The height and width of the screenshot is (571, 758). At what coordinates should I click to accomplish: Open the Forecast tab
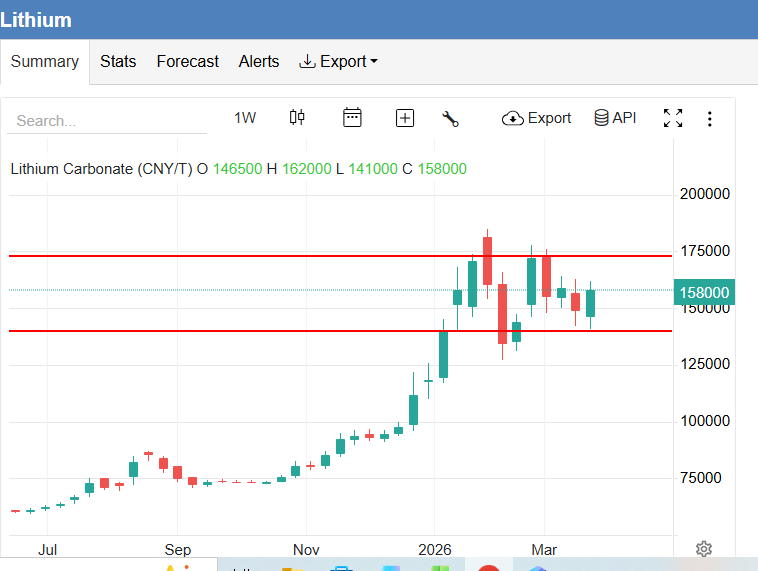tap(187, 62)
